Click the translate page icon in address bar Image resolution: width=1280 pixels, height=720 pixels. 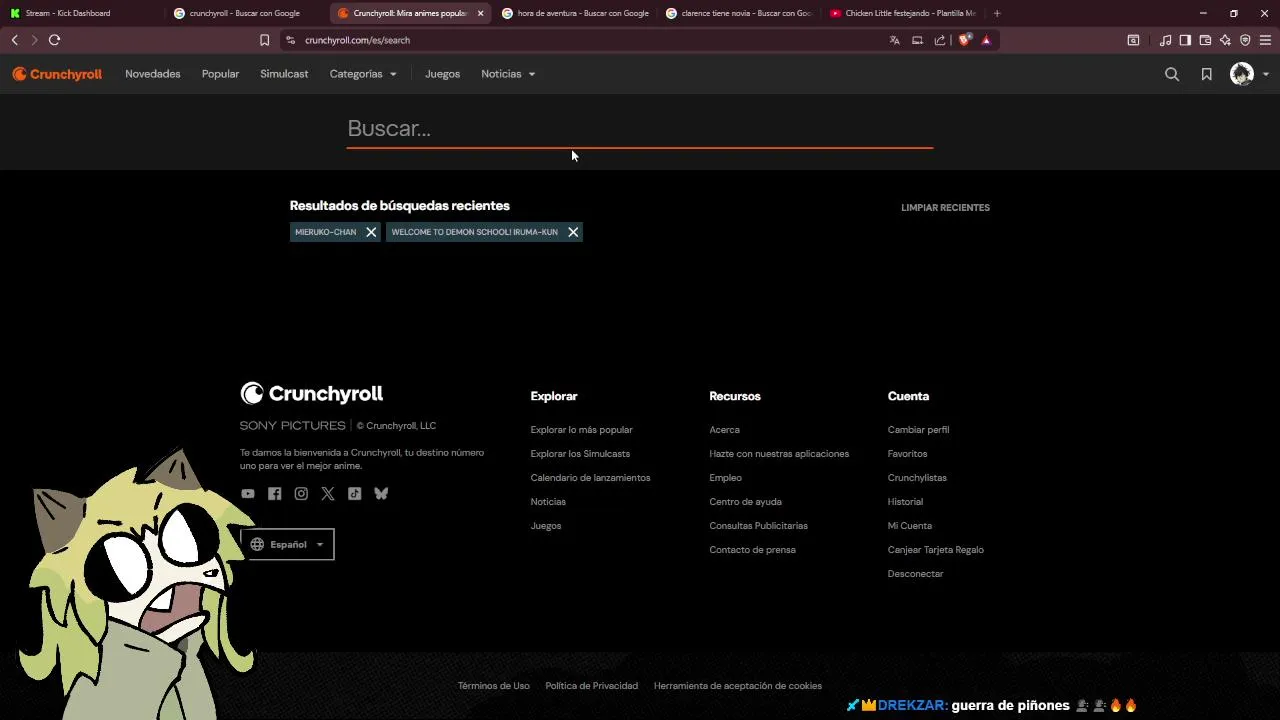894,40
